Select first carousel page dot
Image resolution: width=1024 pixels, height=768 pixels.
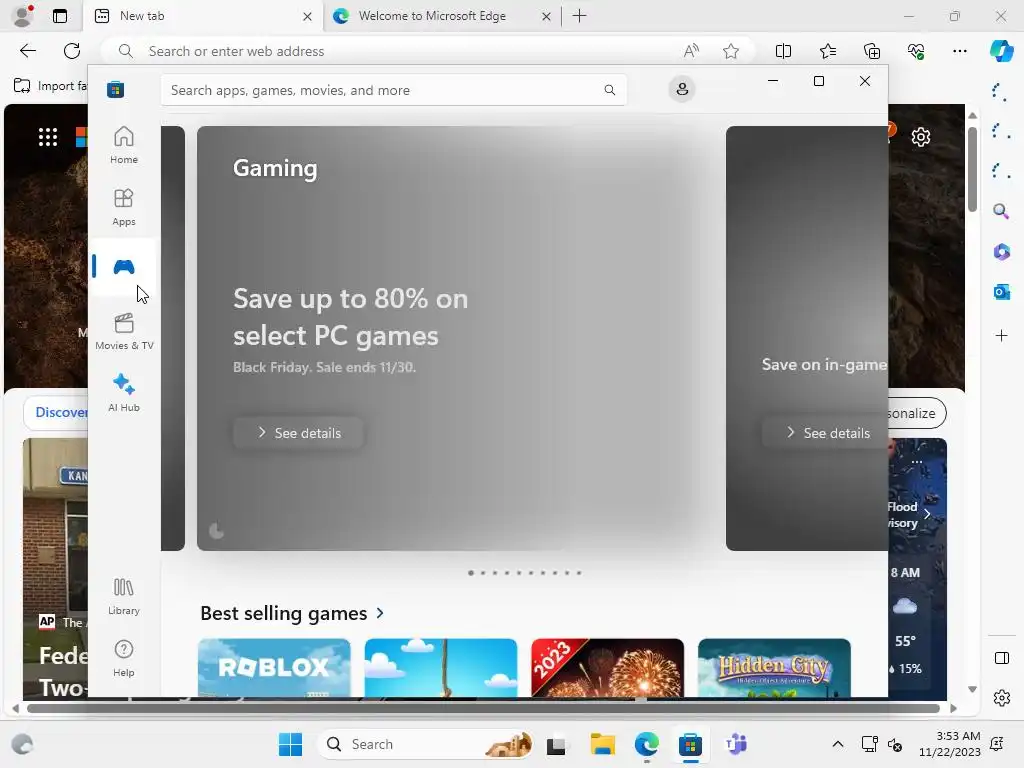click(471, 573)
